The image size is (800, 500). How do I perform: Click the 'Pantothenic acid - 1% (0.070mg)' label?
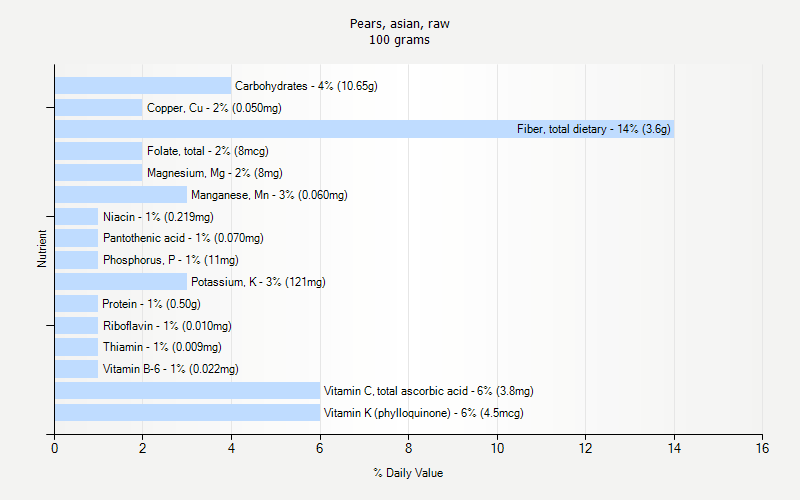coord(183,238)
